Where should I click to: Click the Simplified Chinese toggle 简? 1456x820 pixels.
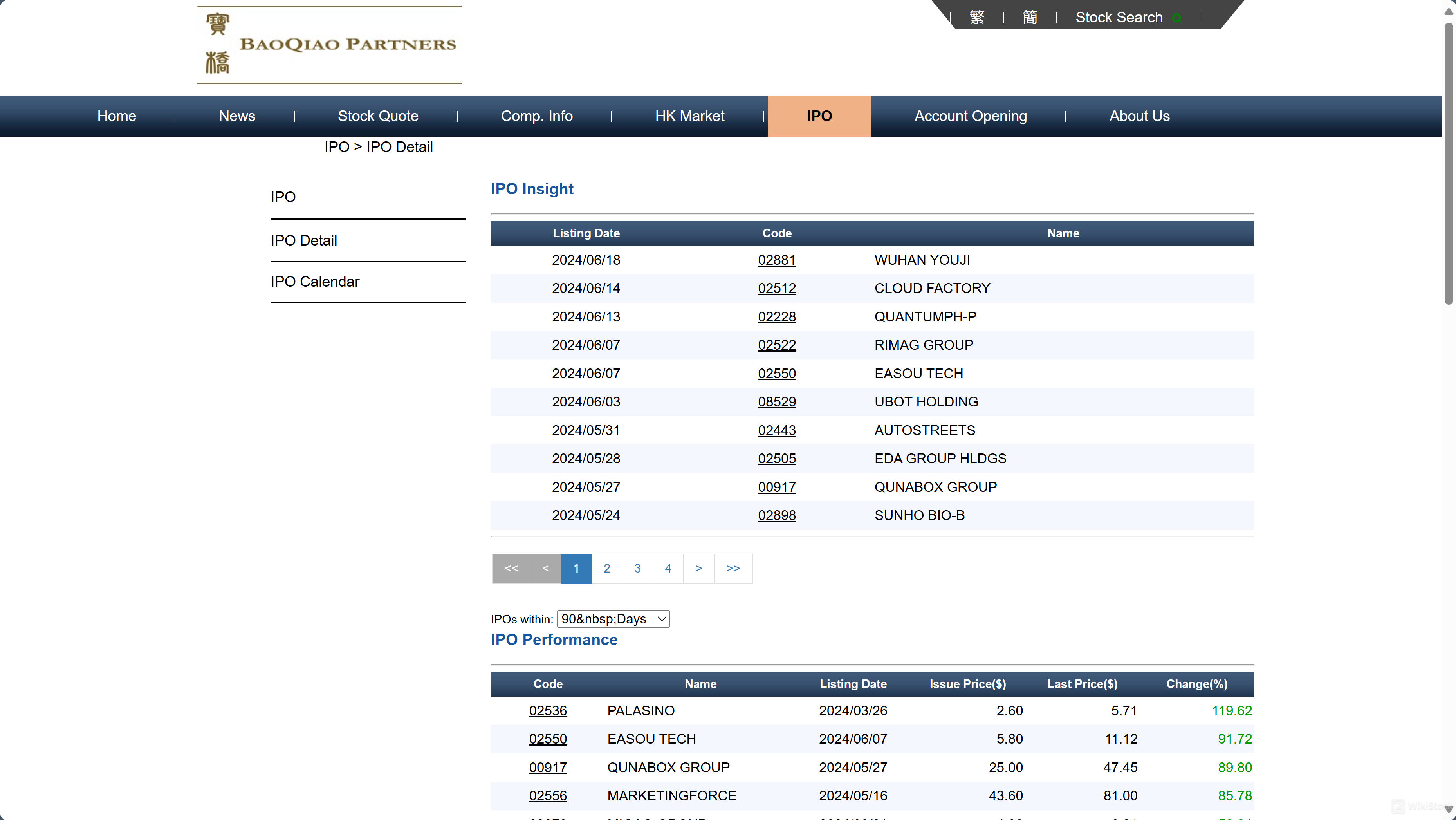tap(1028, 17)
